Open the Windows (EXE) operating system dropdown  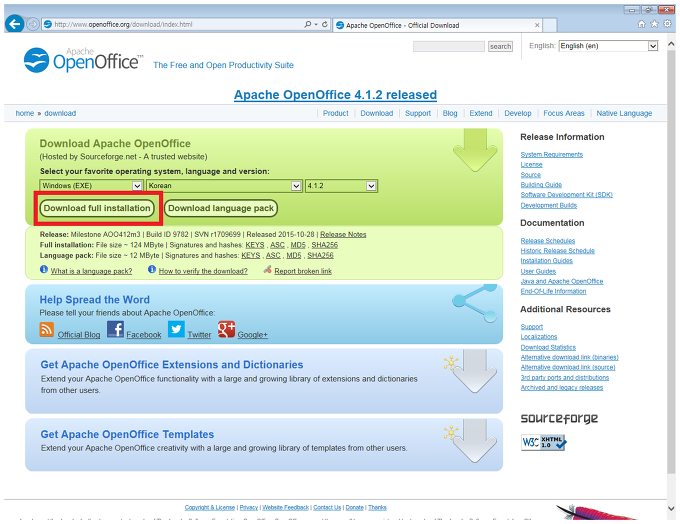click(91, 186)
